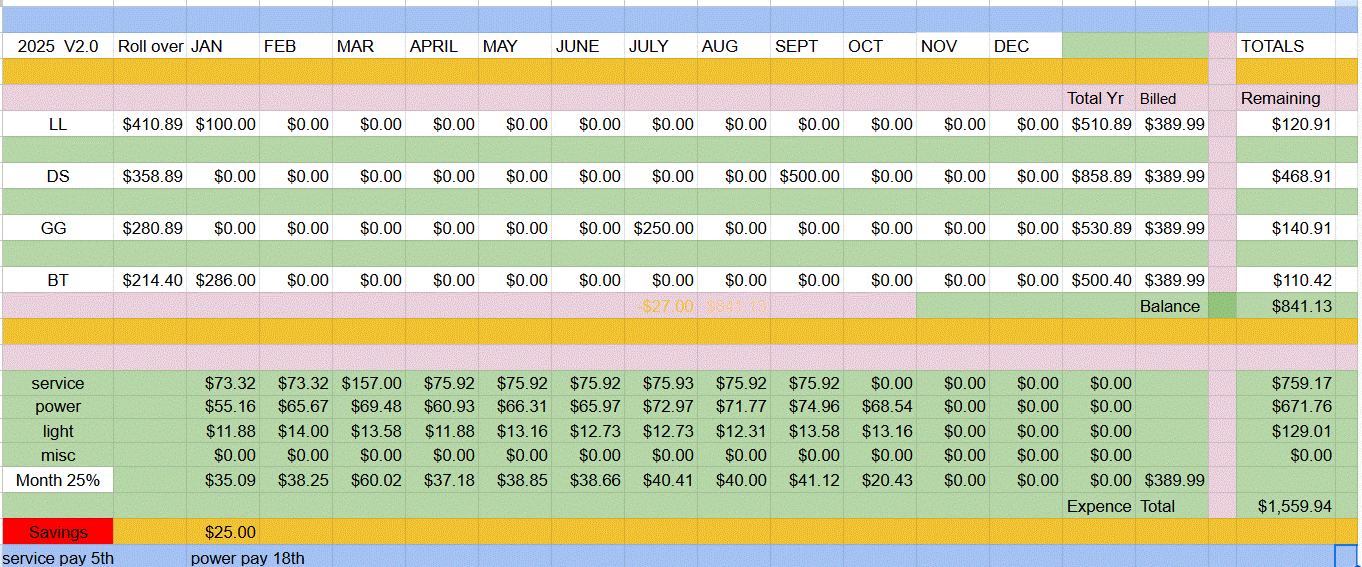This screenshot has height=567, width=1362.
Task: Click the expense total $1,559.94
Action: pos(1285,506)
